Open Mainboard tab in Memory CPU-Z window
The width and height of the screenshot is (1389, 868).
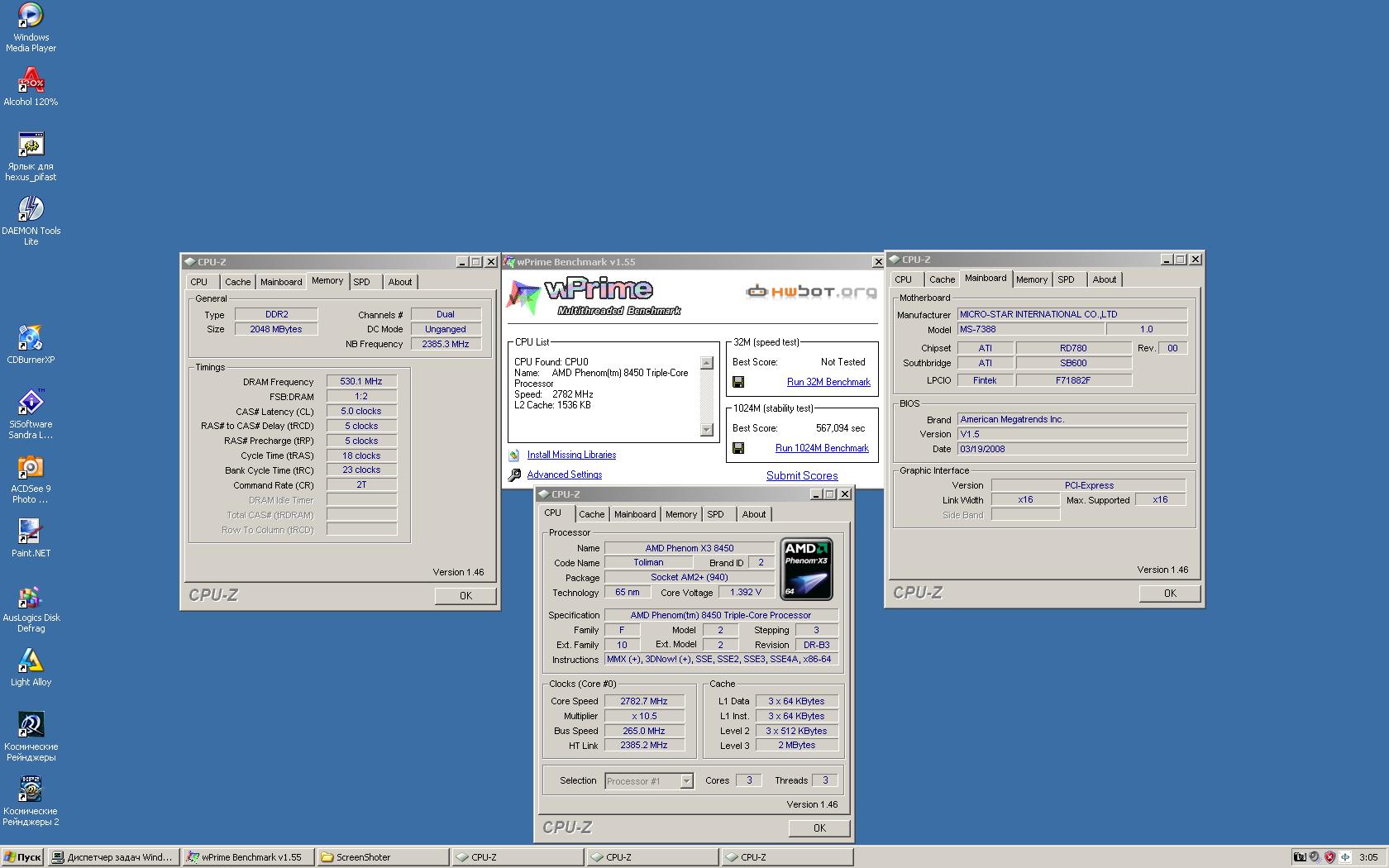[x=281, y=282]
